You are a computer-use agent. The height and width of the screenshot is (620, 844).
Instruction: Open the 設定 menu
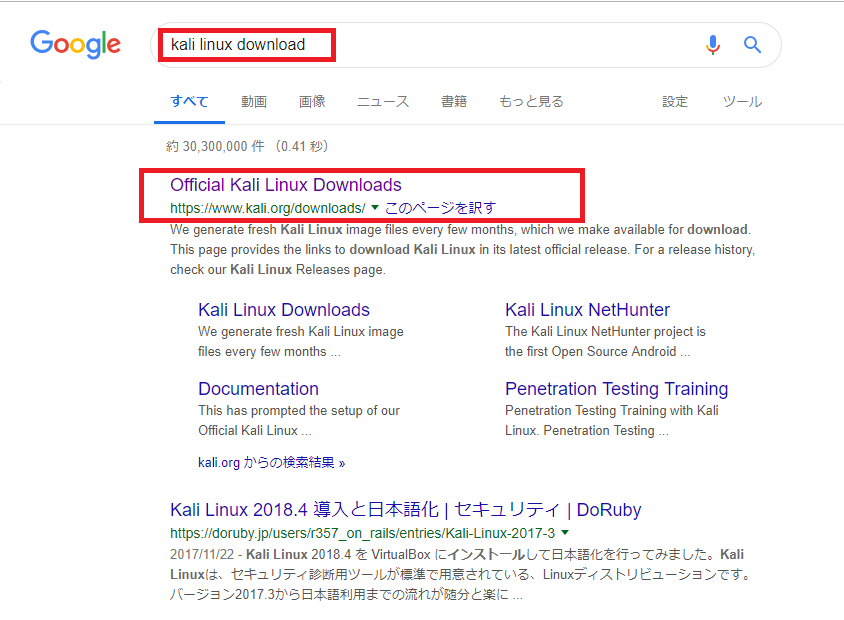675,101
